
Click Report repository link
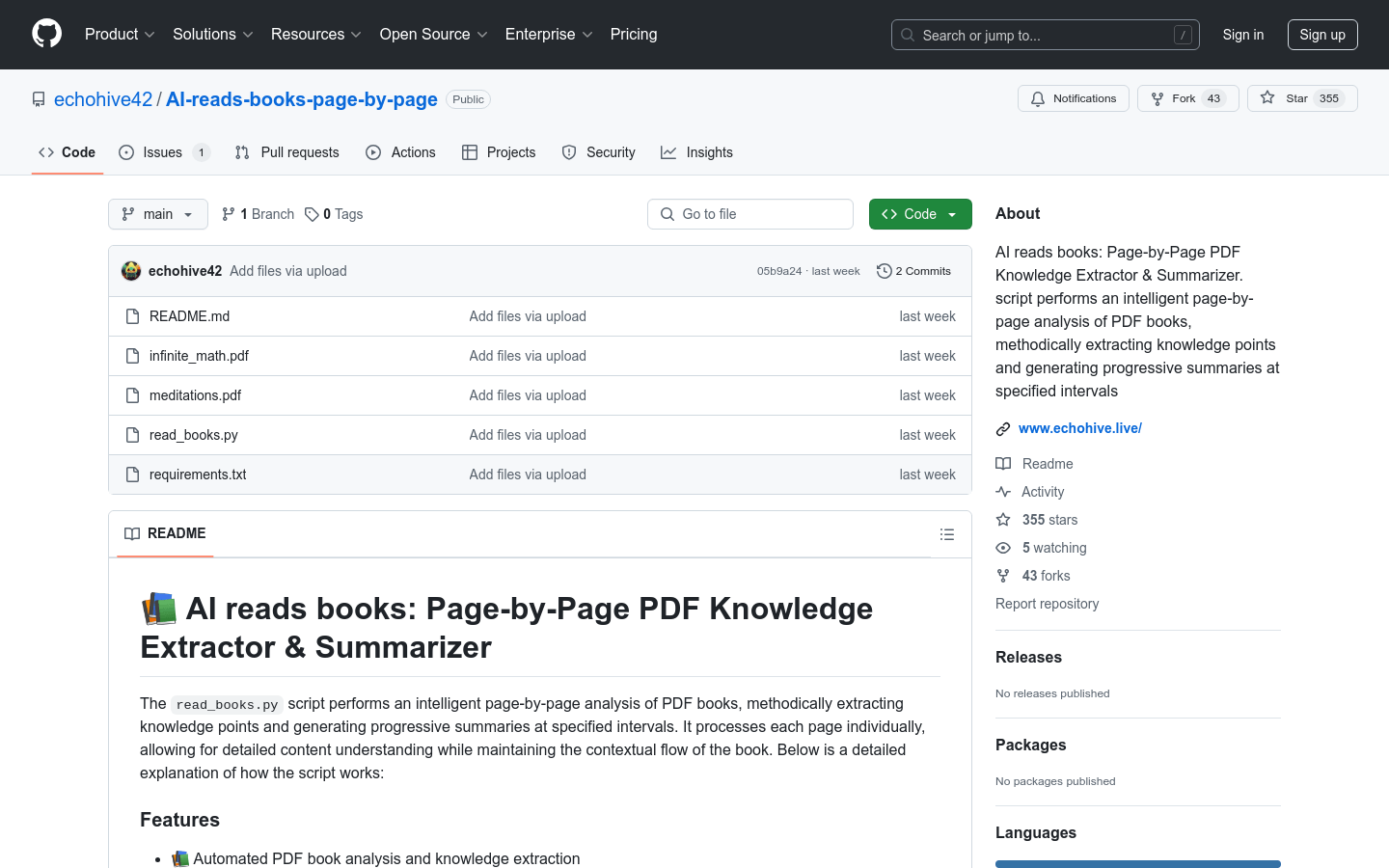[1048, 604]
